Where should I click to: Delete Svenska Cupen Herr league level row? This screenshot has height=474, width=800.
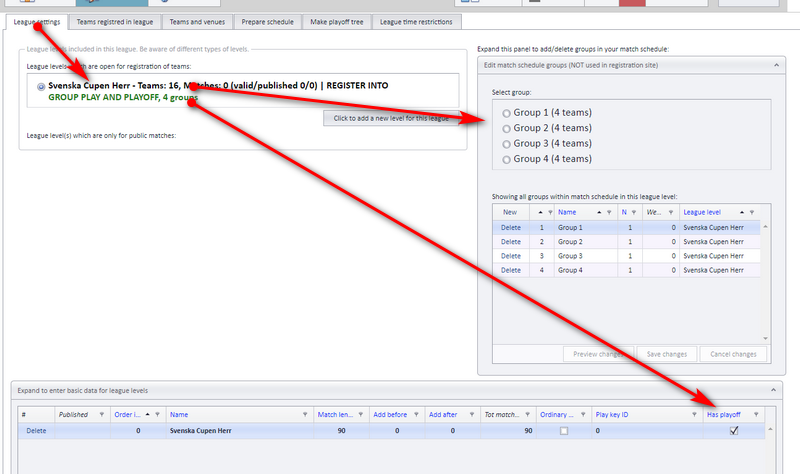[36, 431]
